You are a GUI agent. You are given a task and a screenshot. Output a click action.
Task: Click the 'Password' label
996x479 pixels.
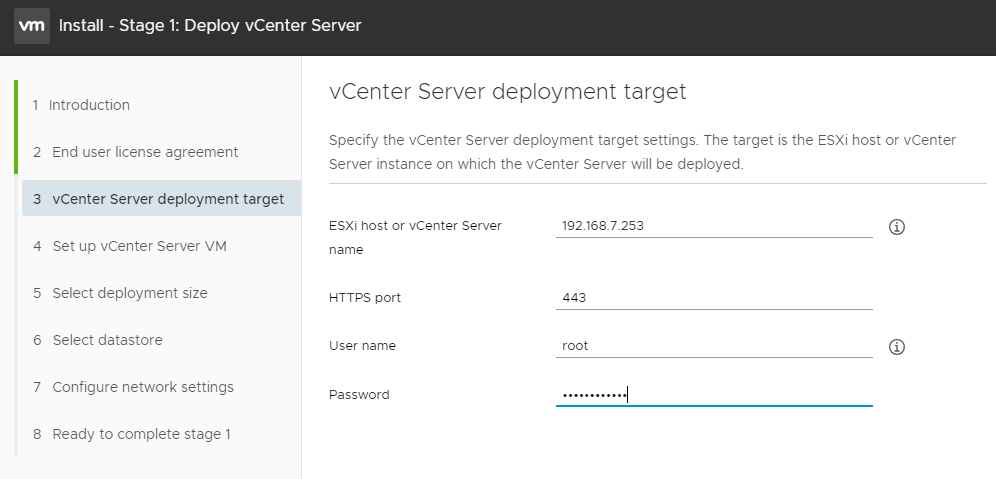pos(359,395)
